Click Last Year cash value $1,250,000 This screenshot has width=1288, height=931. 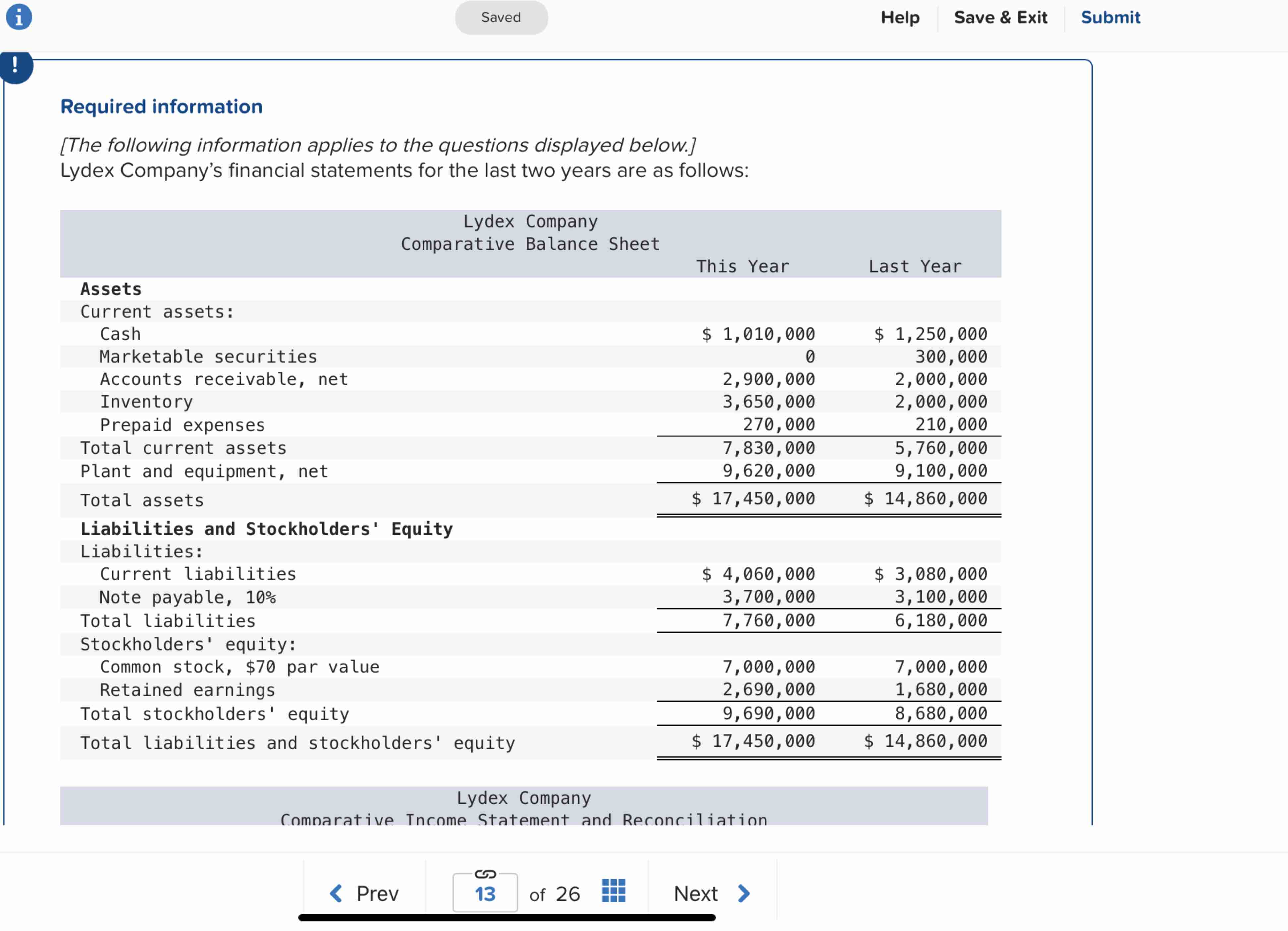pos(931,334)
